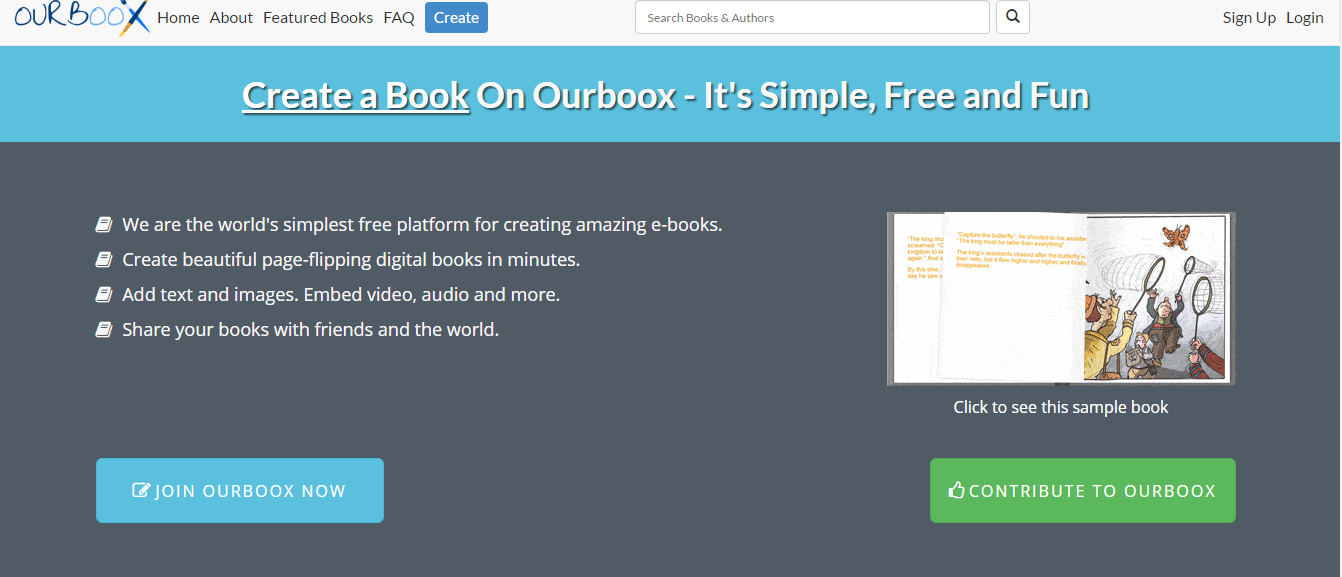1342x577 pixels.
Task: Click book icon beside 'world's simplest free platform'
Action: tap(104, 224)
